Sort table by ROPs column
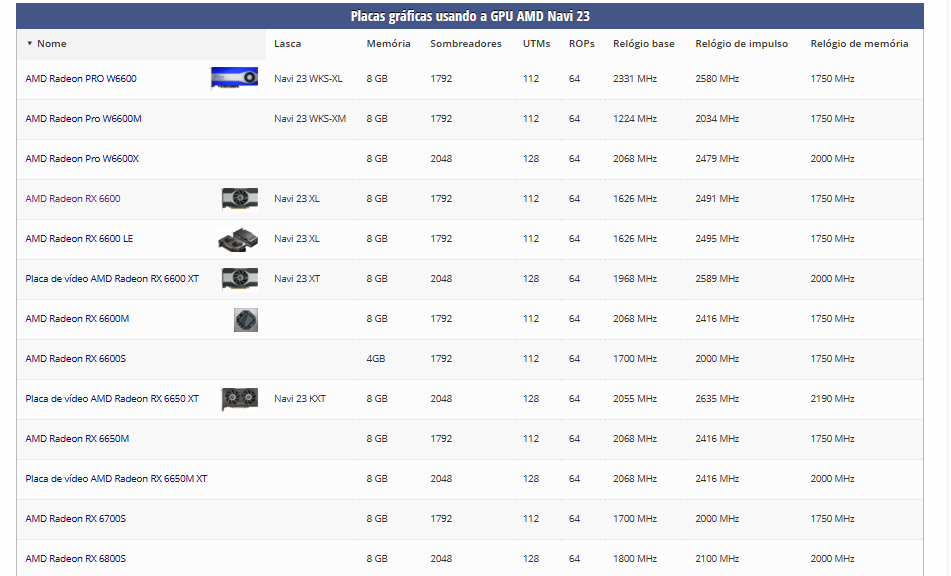 (x=582, y=44)
